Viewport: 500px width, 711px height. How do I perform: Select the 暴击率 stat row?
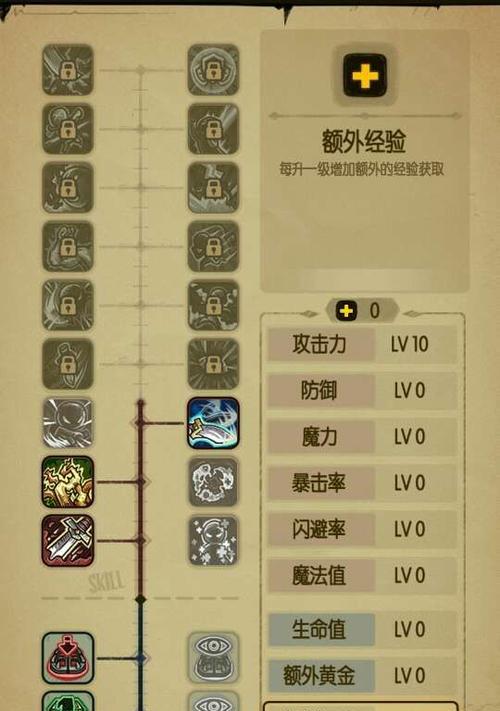pyautogui.click(x=362, y=483)
